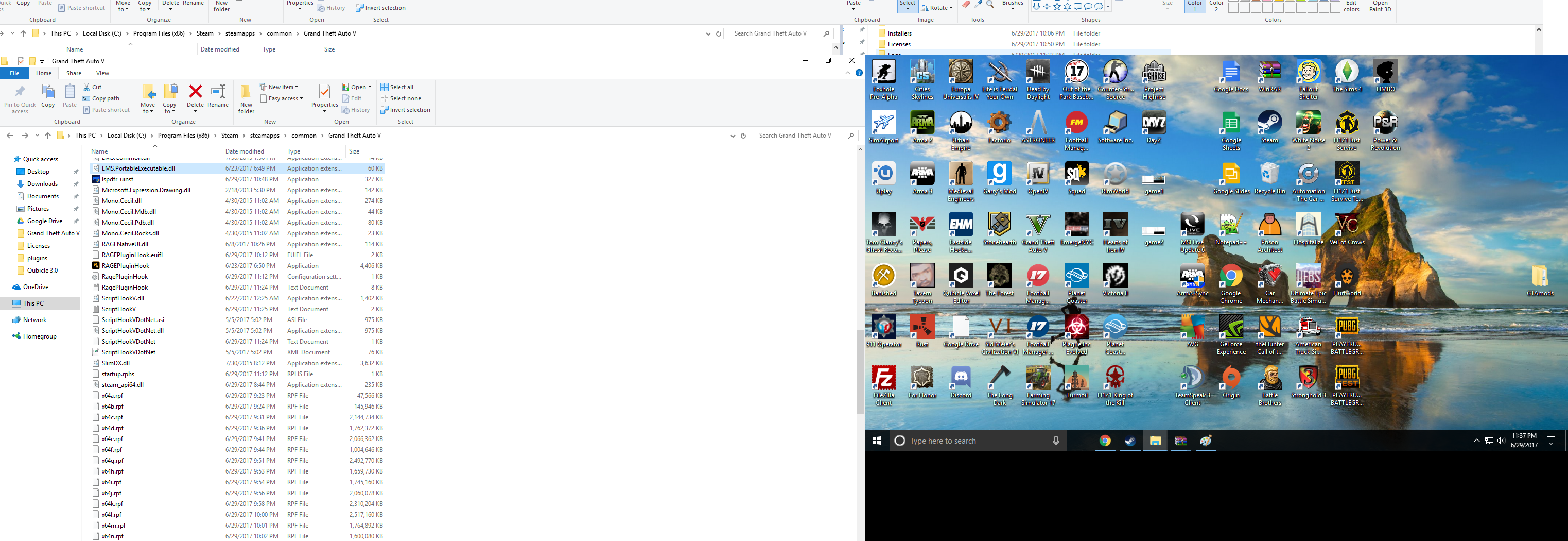Create a New folder from the front Explorer ribbon
This screenshot has height=541, width=1568.
click(246, 99)
